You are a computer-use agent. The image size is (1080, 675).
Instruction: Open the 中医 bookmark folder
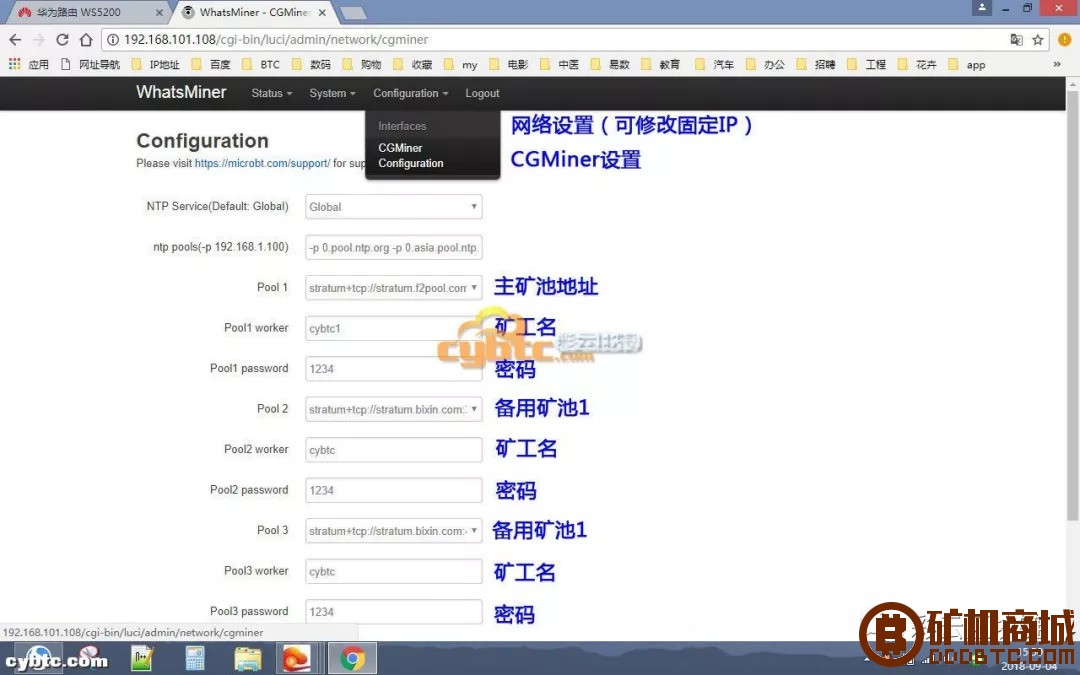point(559,64)
